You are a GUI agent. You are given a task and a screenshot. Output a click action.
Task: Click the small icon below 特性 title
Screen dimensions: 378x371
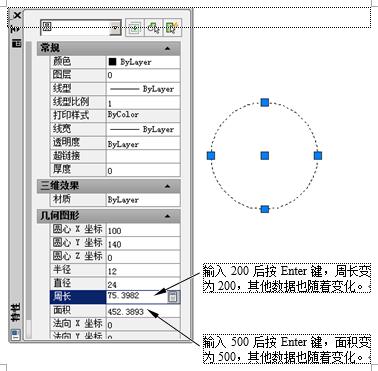(16, 334)
